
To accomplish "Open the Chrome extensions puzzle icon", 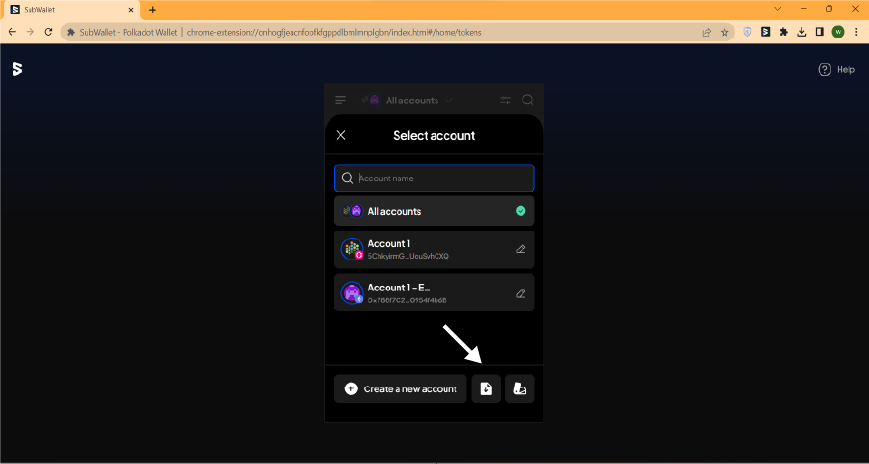I will coord(783,32).
